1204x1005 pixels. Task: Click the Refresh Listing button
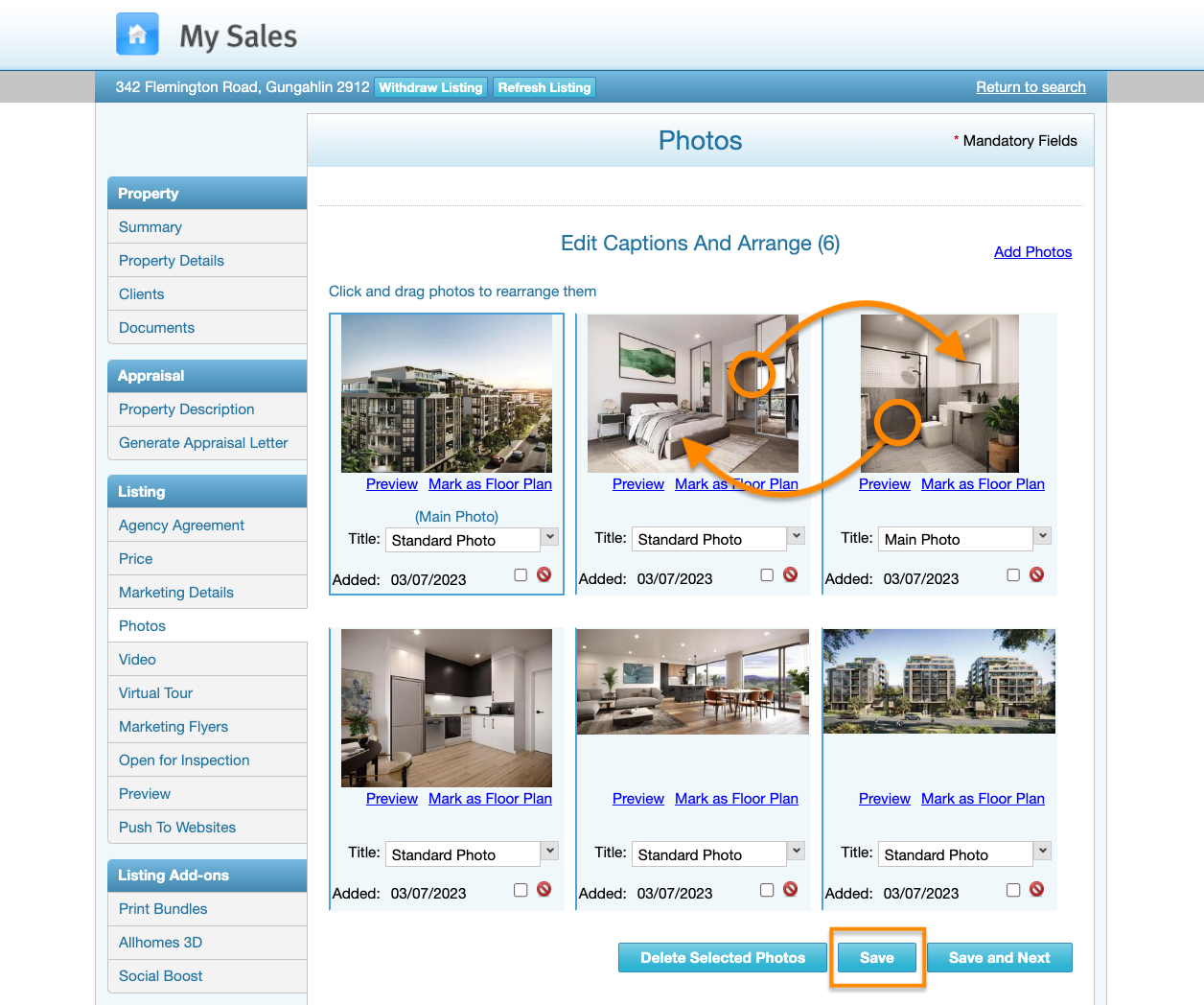coord(544,87)
